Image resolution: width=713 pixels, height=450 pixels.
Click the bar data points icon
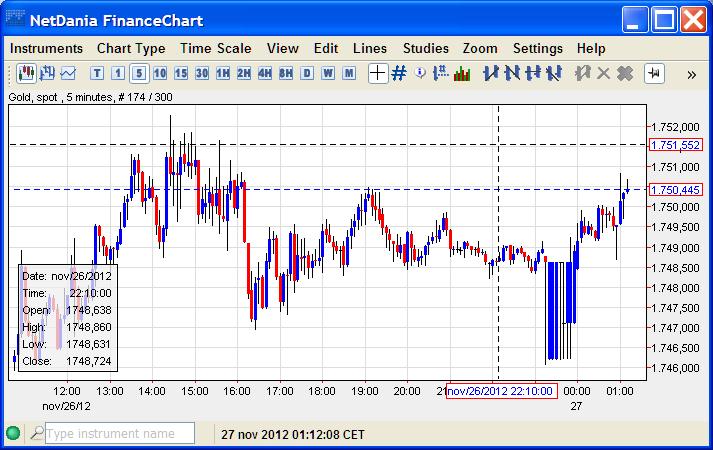(x=440, y=73)
